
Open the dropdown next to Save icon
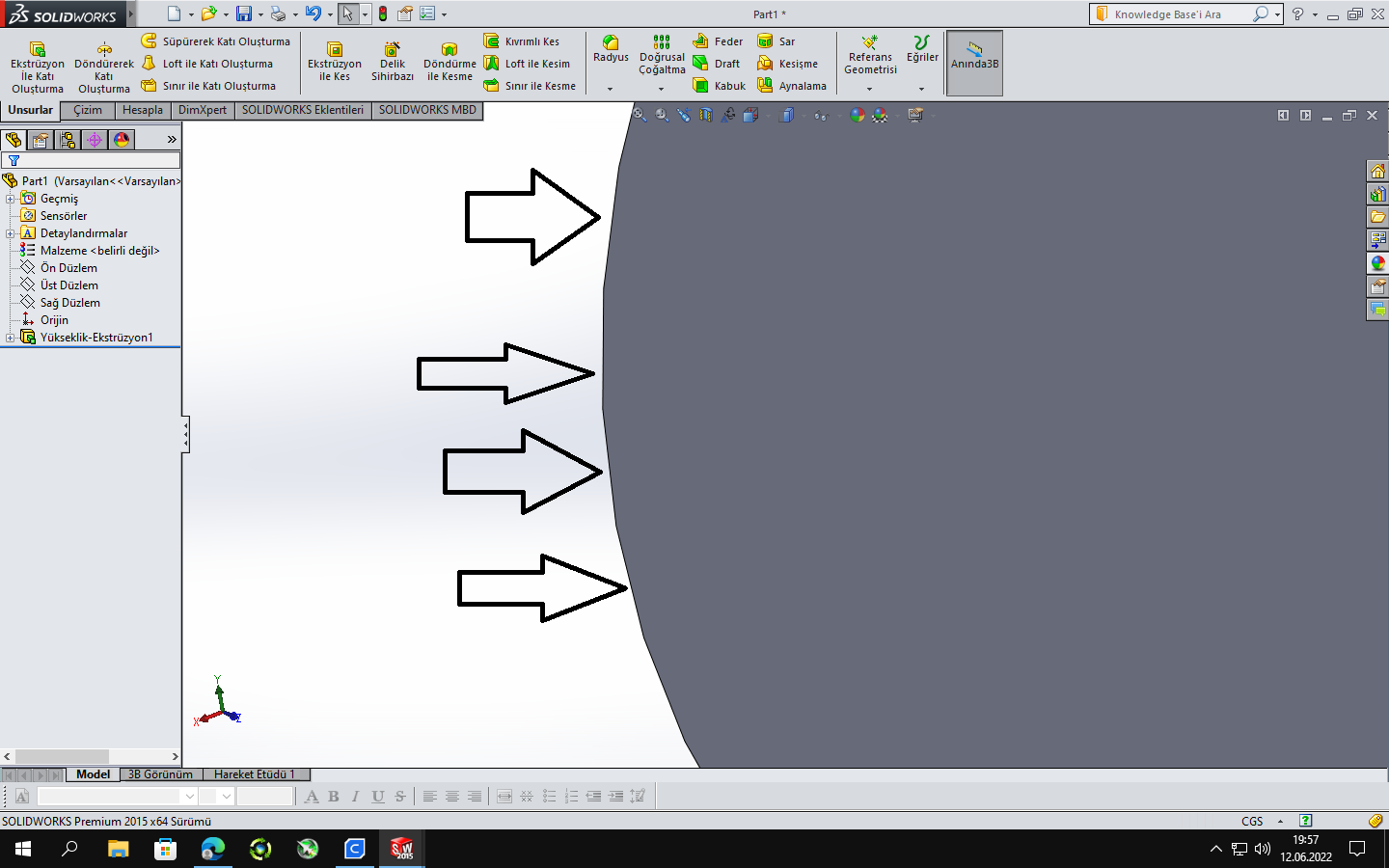coord(260,14)
